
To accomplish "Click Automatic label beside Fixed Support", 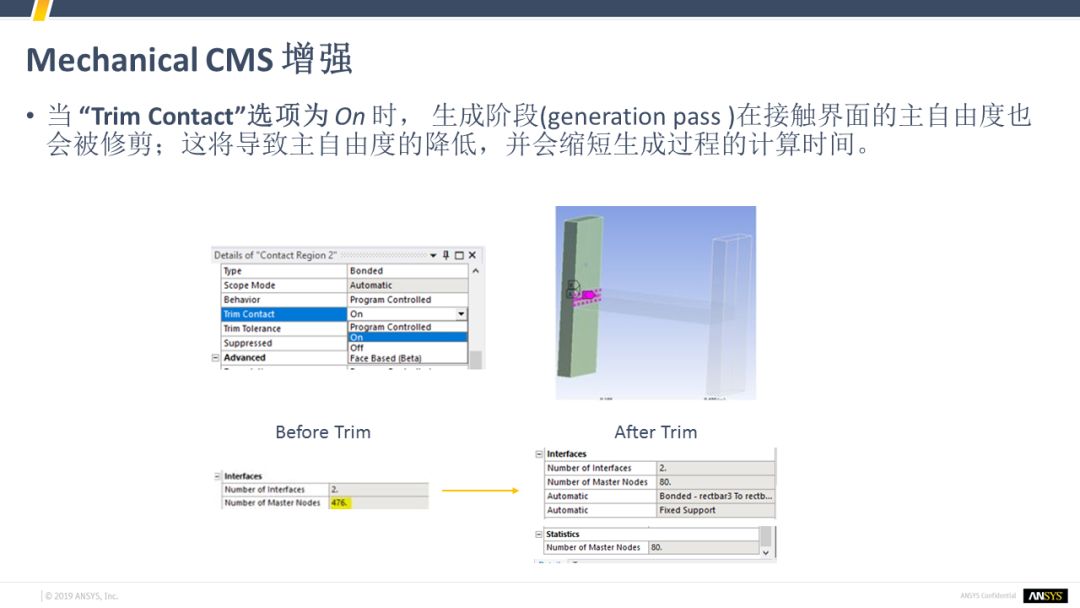I will tap(568, 511).
